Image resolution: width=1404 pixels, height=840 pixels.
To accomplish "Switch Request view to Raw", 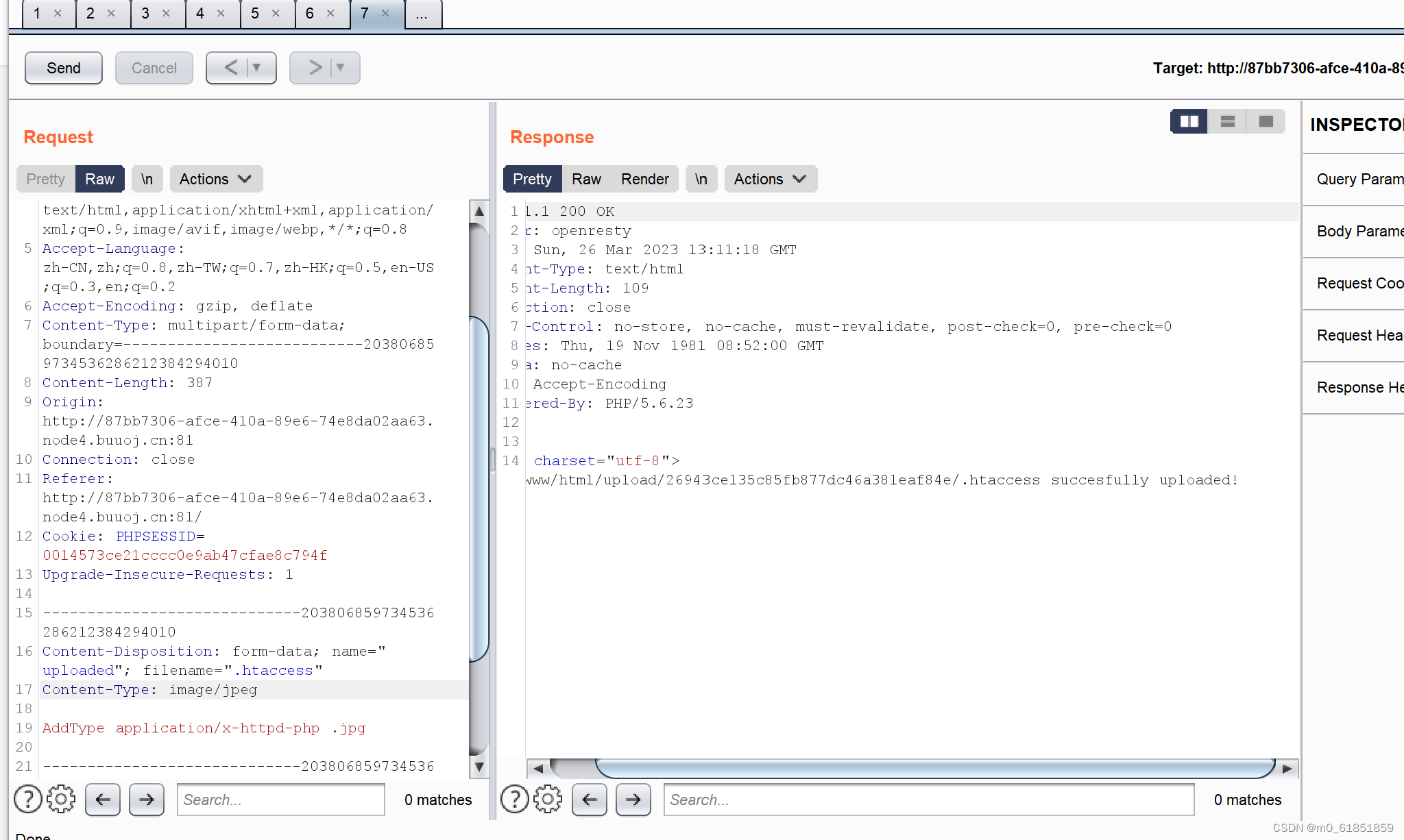I will point(99,179).
